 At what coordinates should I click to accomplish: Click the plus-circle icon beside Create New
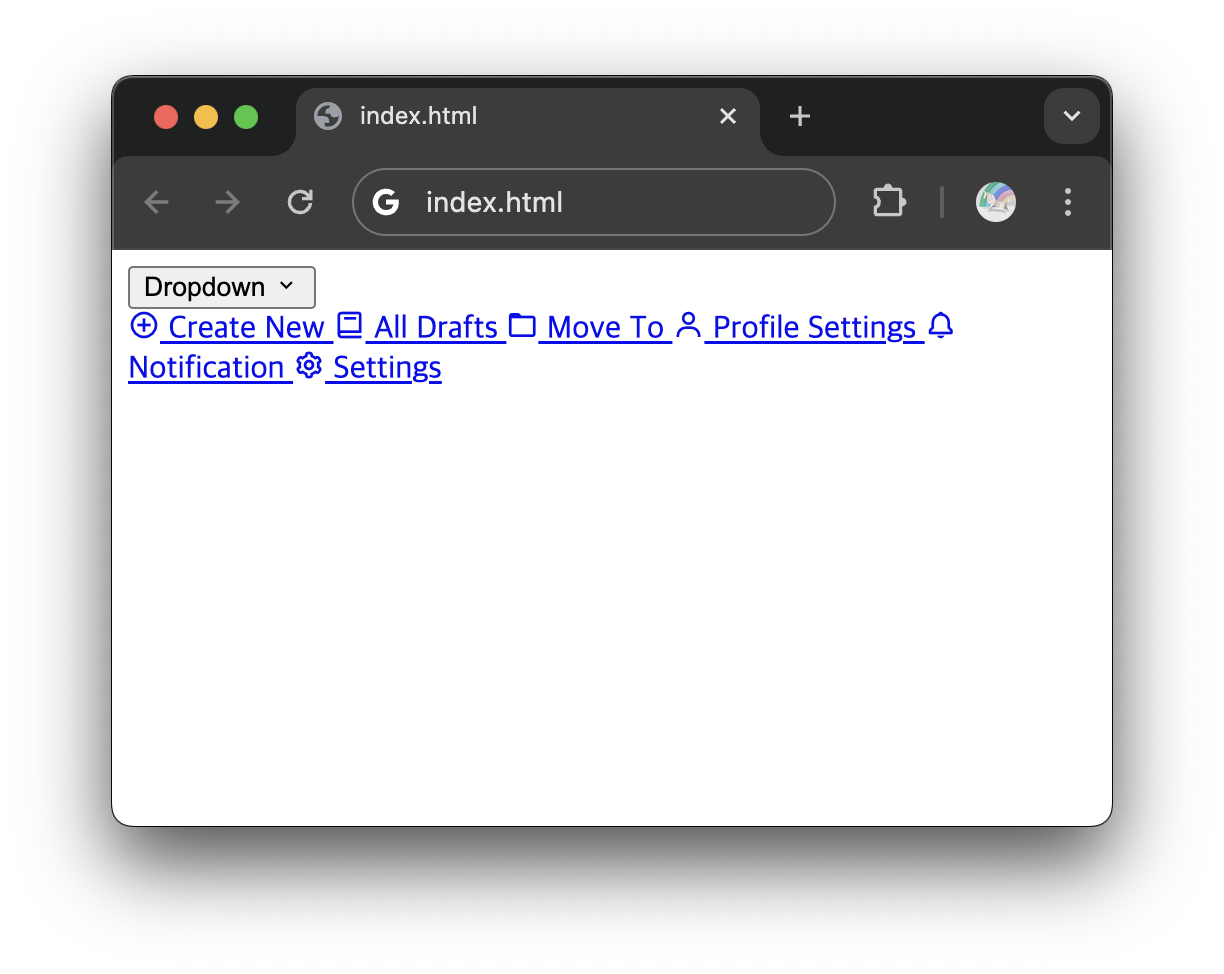pos(144,326)
